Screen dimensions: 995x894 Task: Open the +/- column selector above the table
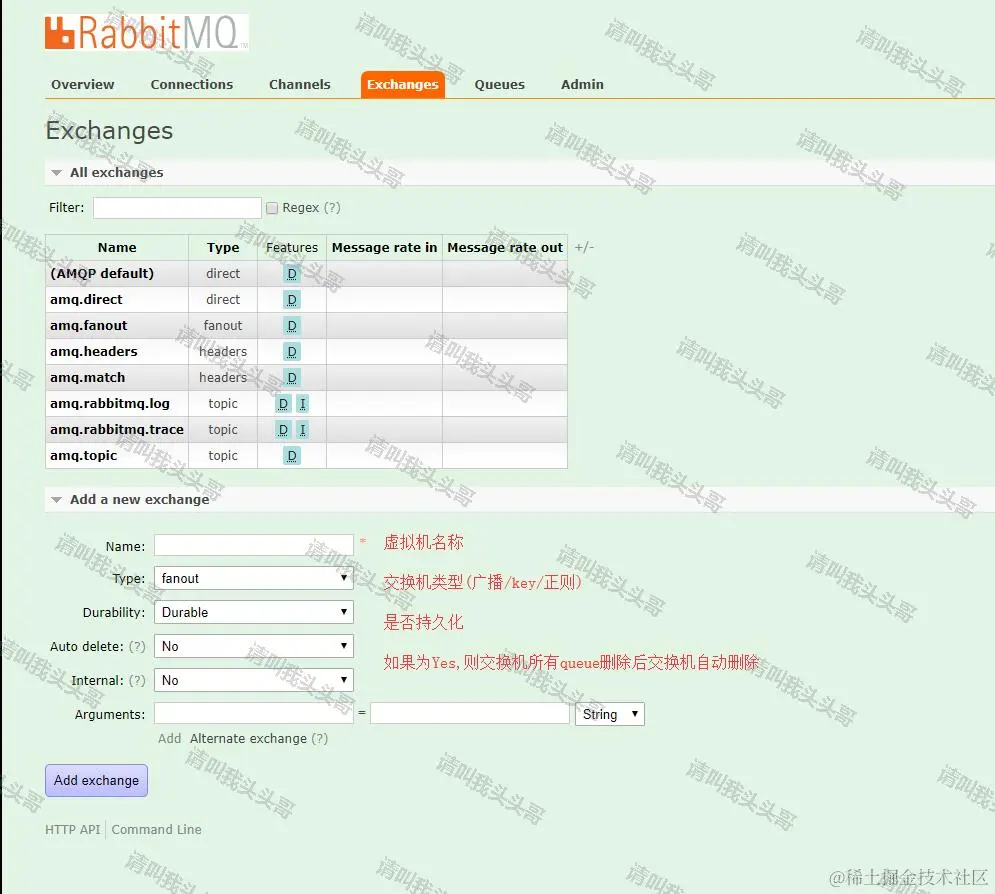[583, 247]
